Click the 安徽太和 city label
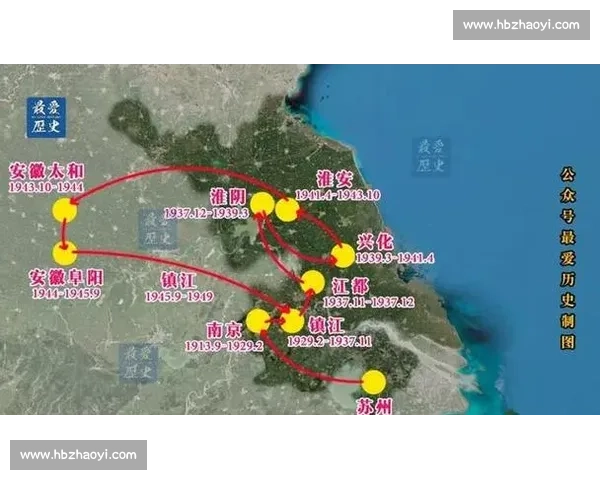 47,171
